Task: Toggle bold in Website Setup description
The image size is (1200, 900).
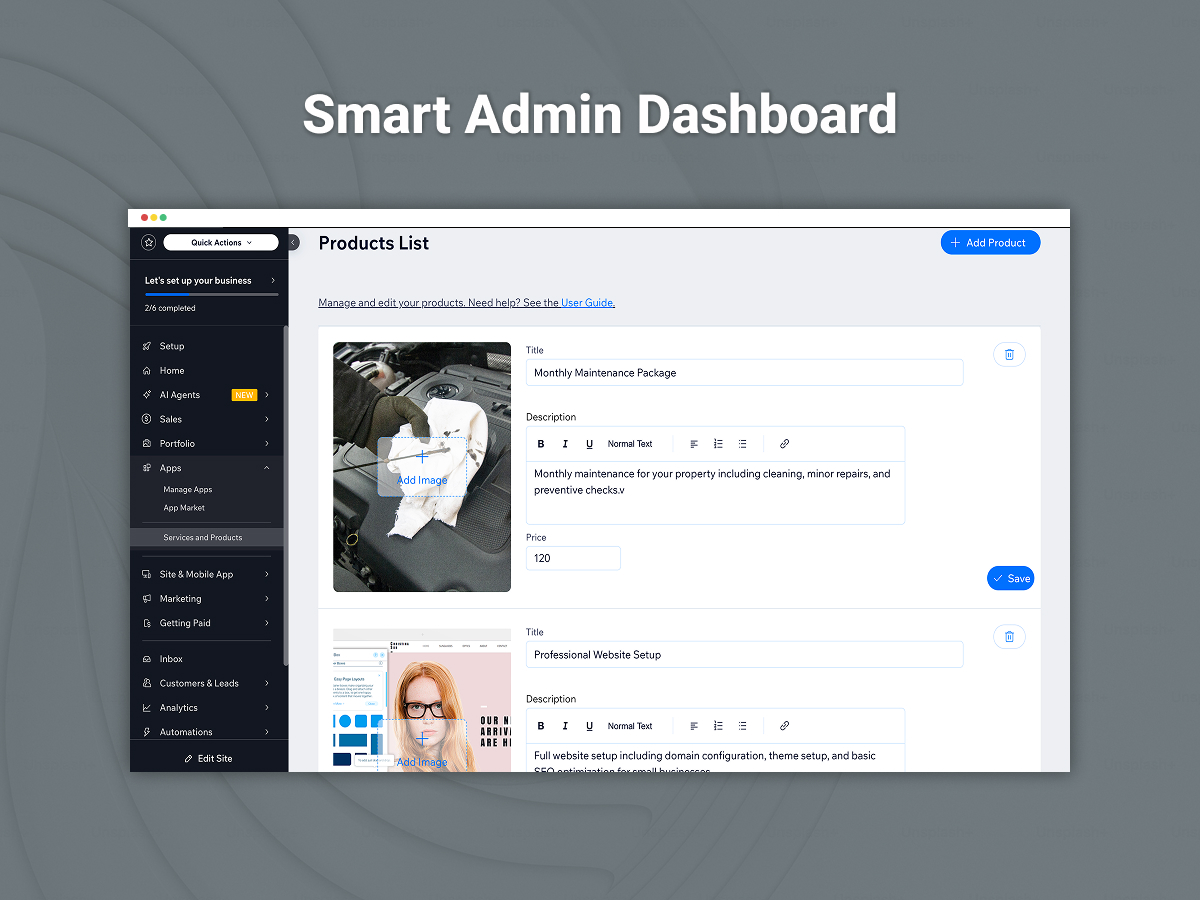Action: [541, 726]
